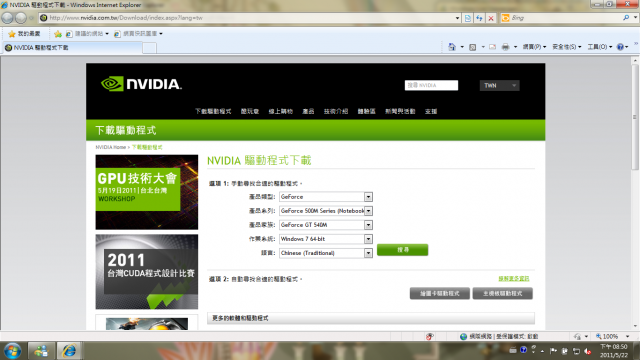
Task: Open the Chinese (Traditional) language dropdown
Action: coord(325,253)
